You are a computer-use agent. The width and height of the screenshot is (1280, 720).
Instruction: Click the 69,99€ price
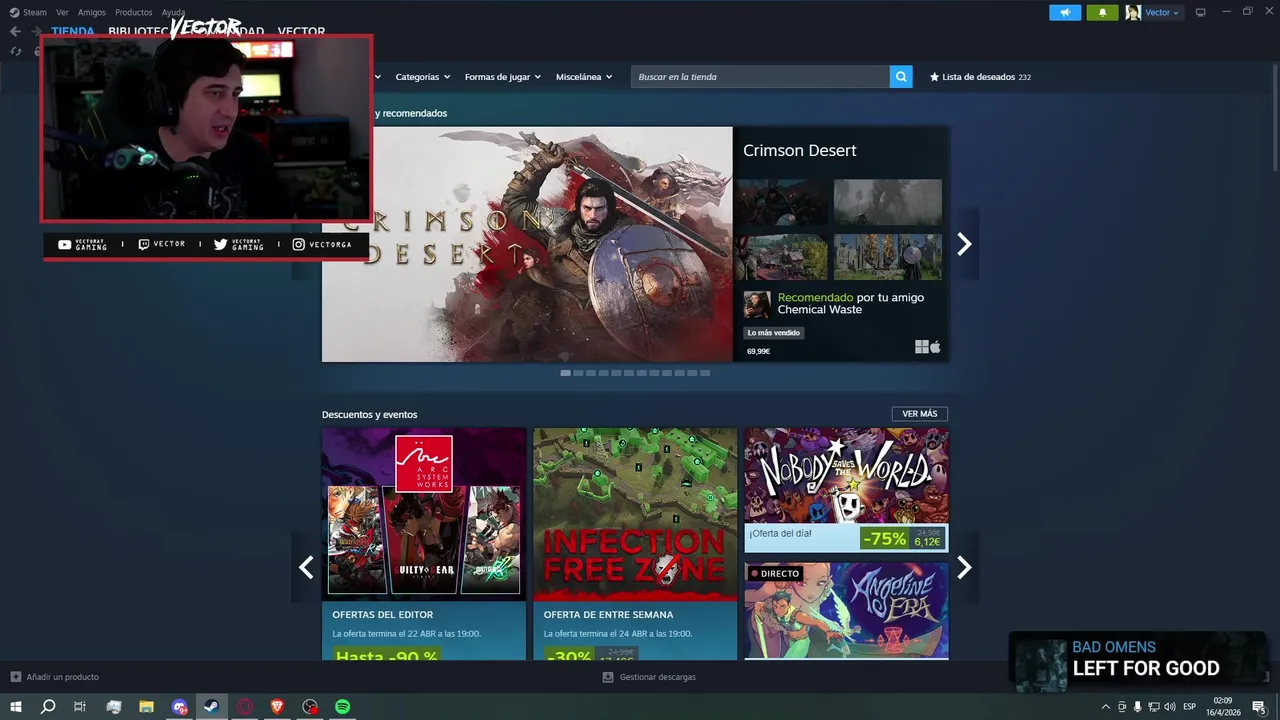758,352
